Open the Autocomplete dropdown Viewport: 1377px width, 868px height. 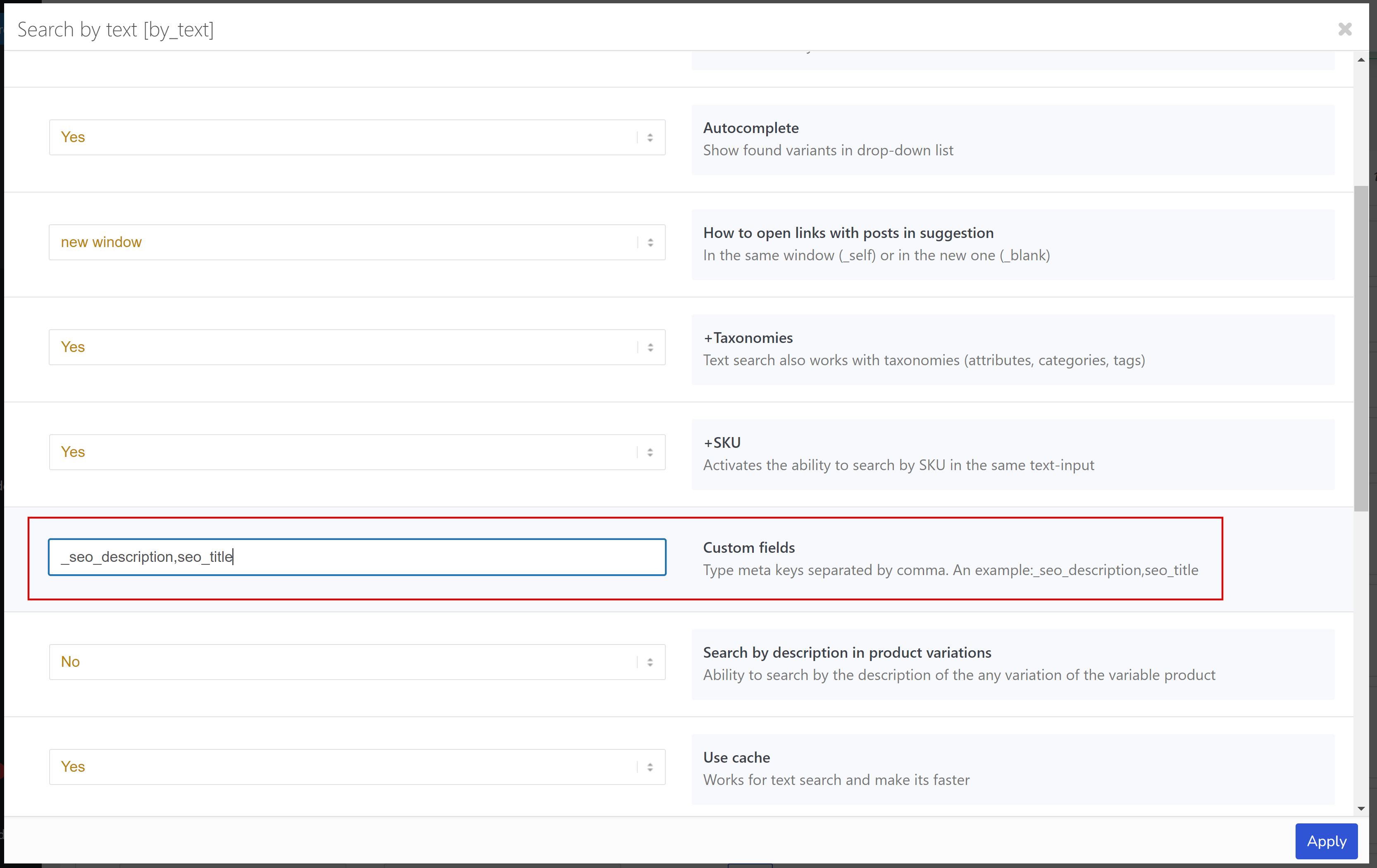[x=357, y=137]
